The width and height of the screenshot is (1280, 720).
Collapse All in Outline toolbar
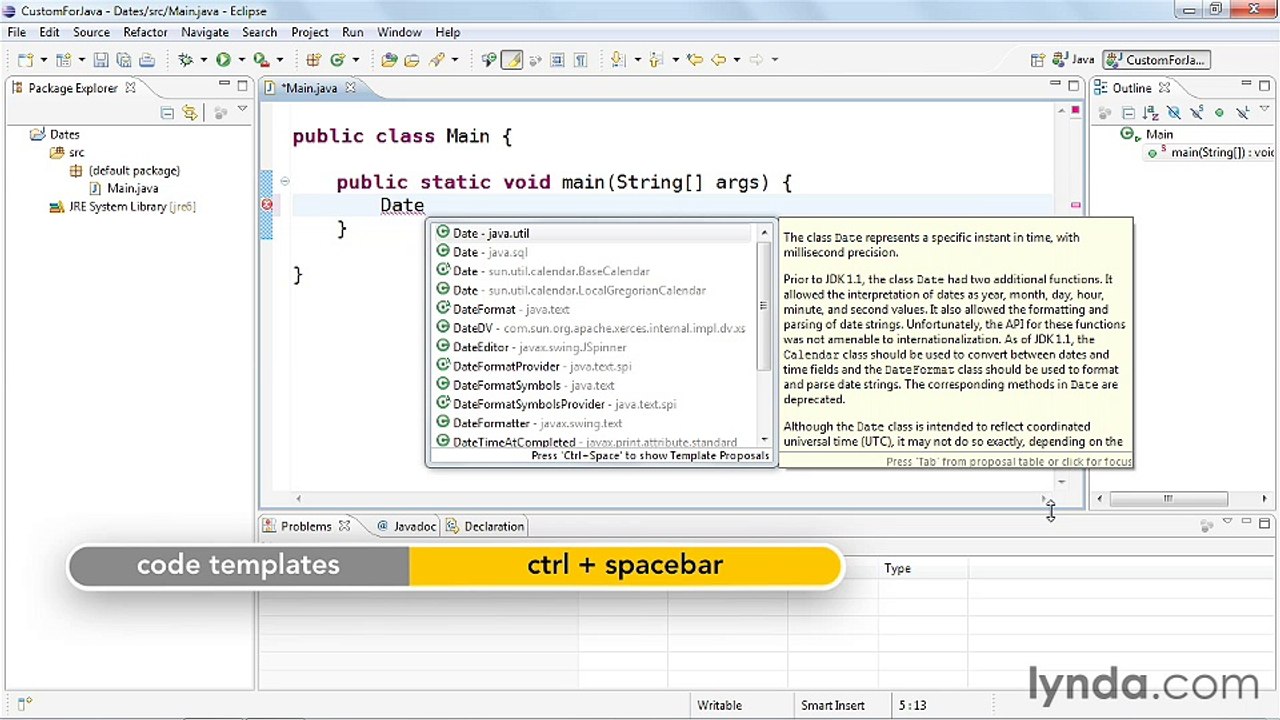(1128, 112)
